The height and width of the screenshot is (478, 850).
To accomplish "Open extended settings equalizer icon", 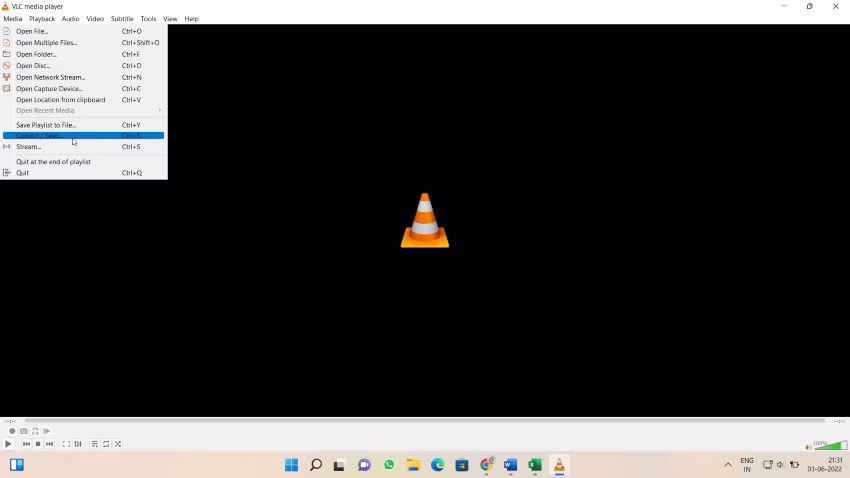I will (78, 444).
